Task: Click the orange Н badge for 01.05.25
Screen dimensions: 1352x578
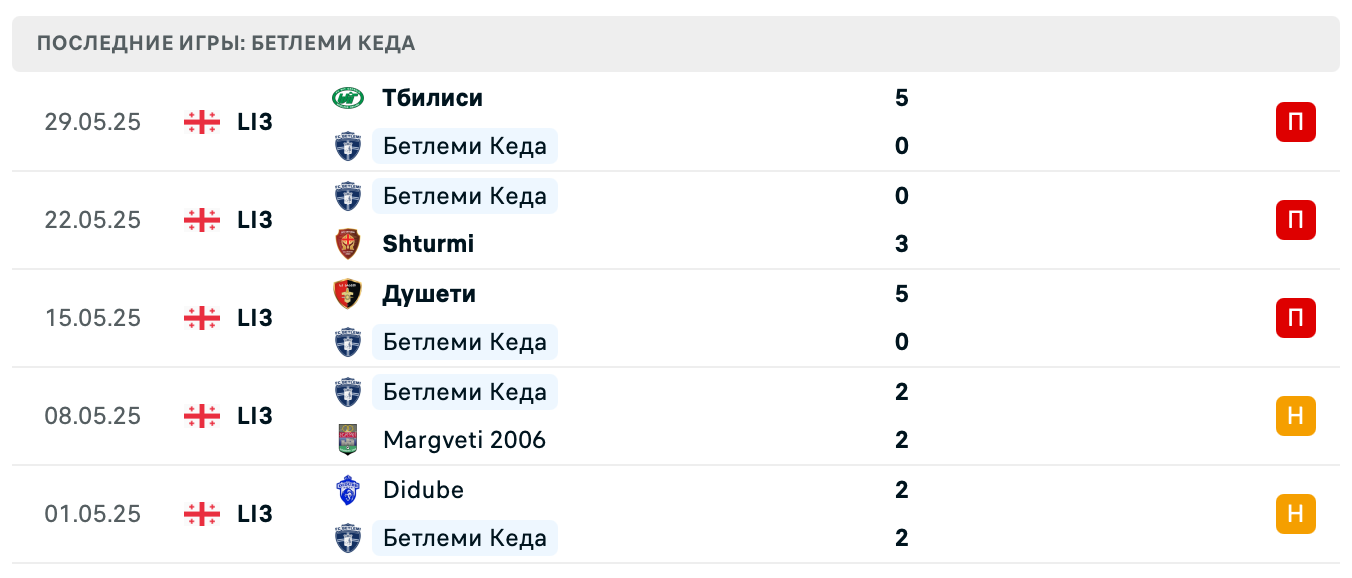Action: pos(1295,514)
